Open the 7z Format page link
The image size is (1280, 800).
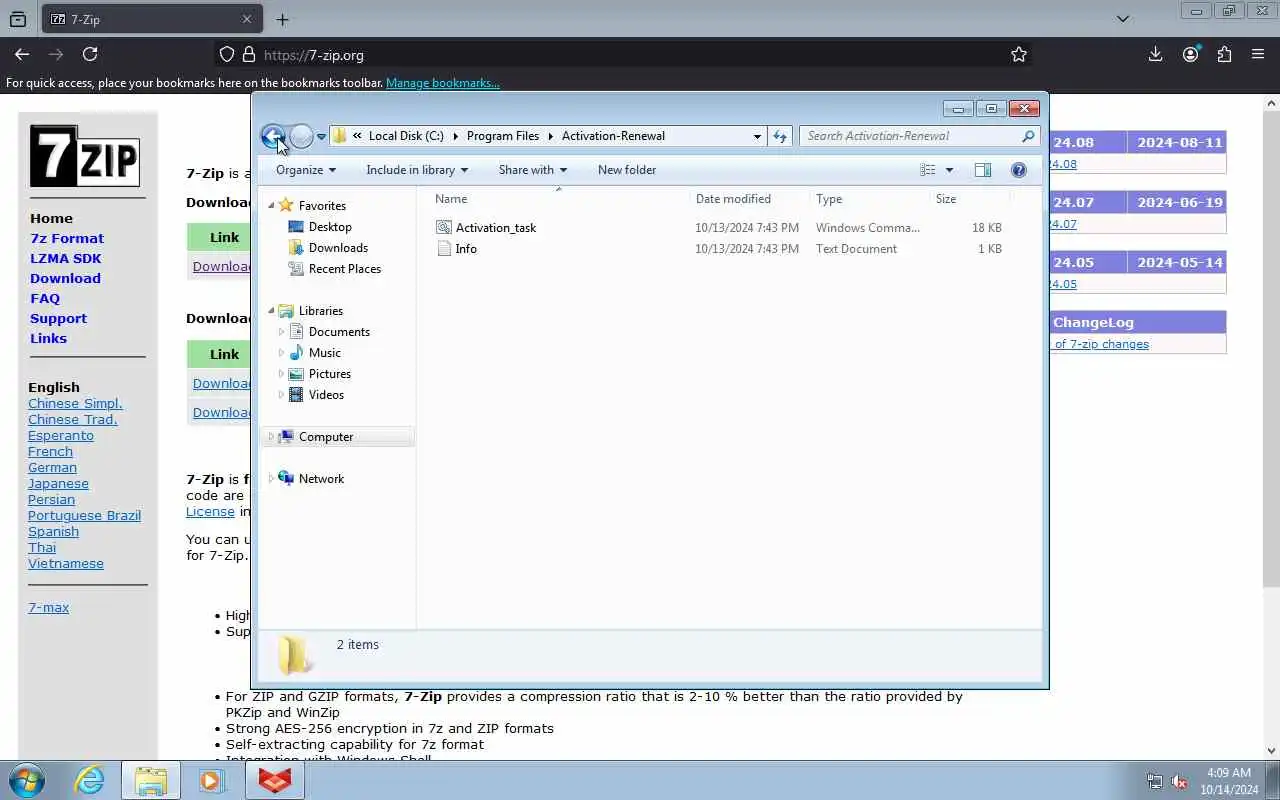coord(67,238)
